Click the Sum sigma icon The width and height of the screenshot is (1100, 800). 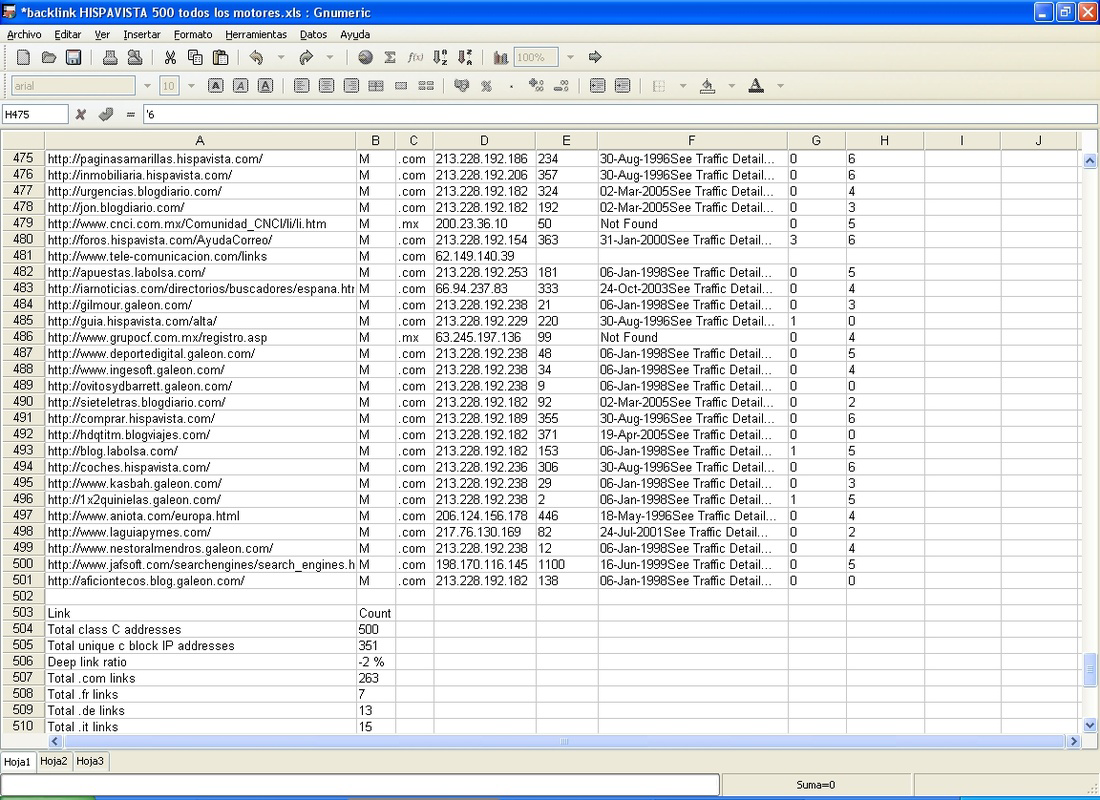(x=390, y=58)
